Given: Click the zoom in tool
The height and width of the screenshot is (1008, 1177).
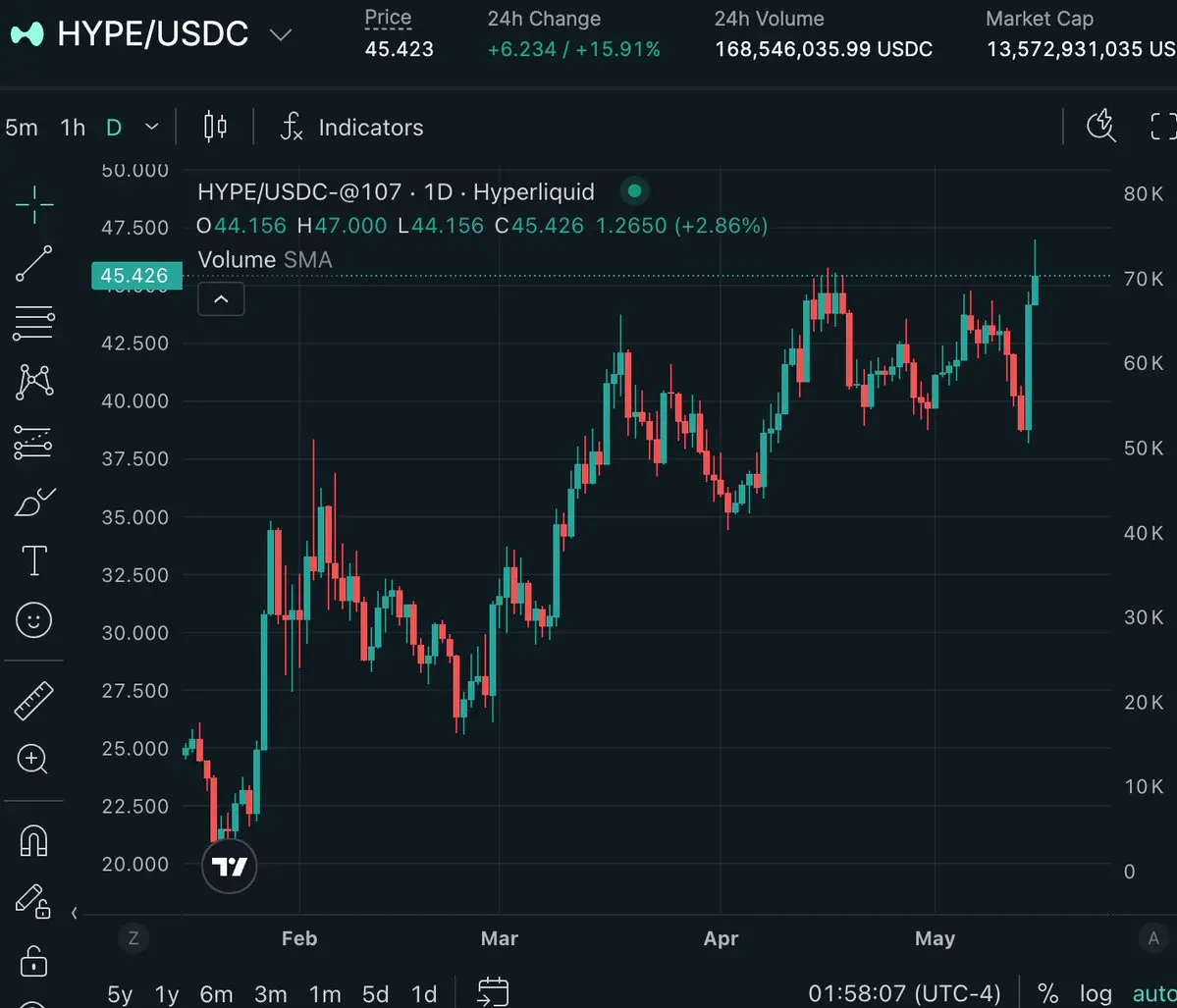Looking at the screenshot, I should 32,759.
